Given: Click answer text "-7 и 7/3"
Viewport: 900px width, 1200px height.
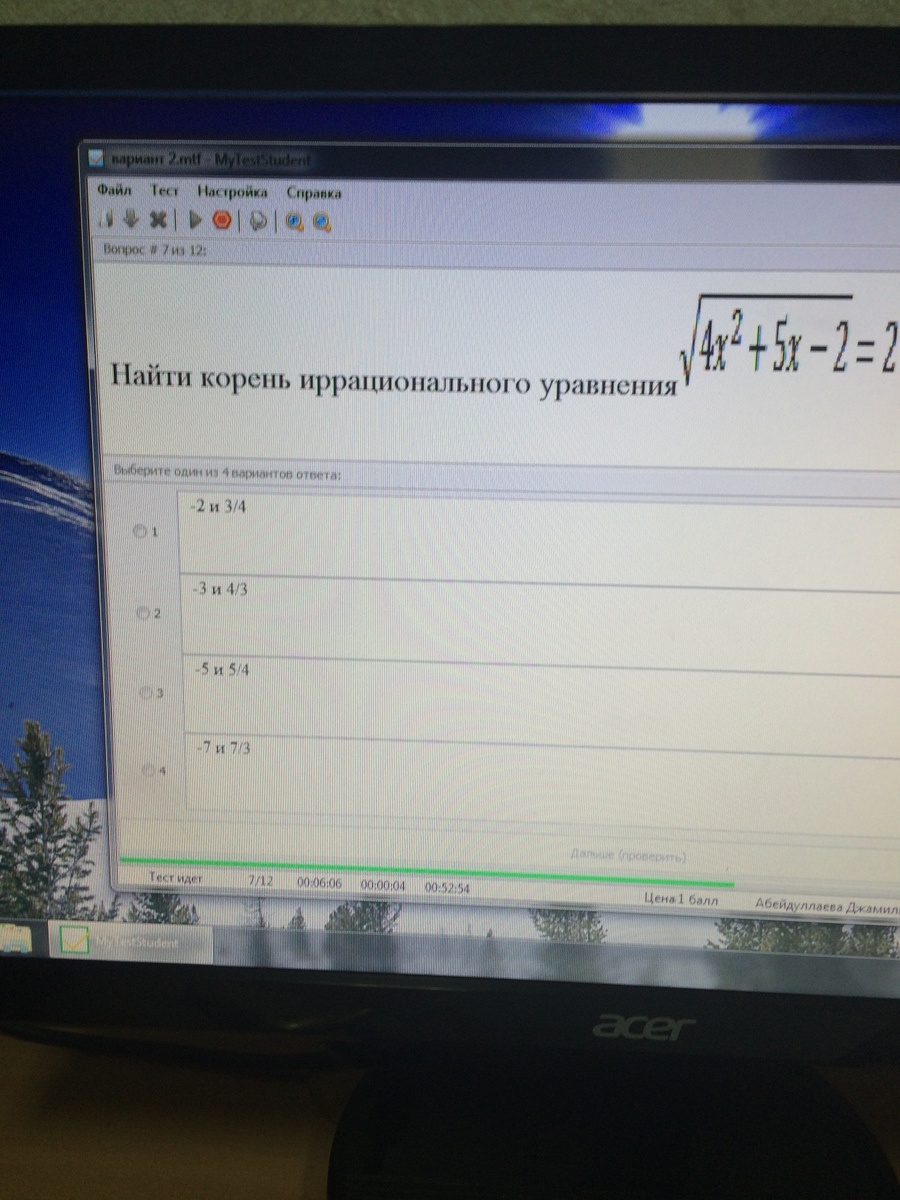Looking at the screenshot, I should pyautogui.click(x=226, y=746).
